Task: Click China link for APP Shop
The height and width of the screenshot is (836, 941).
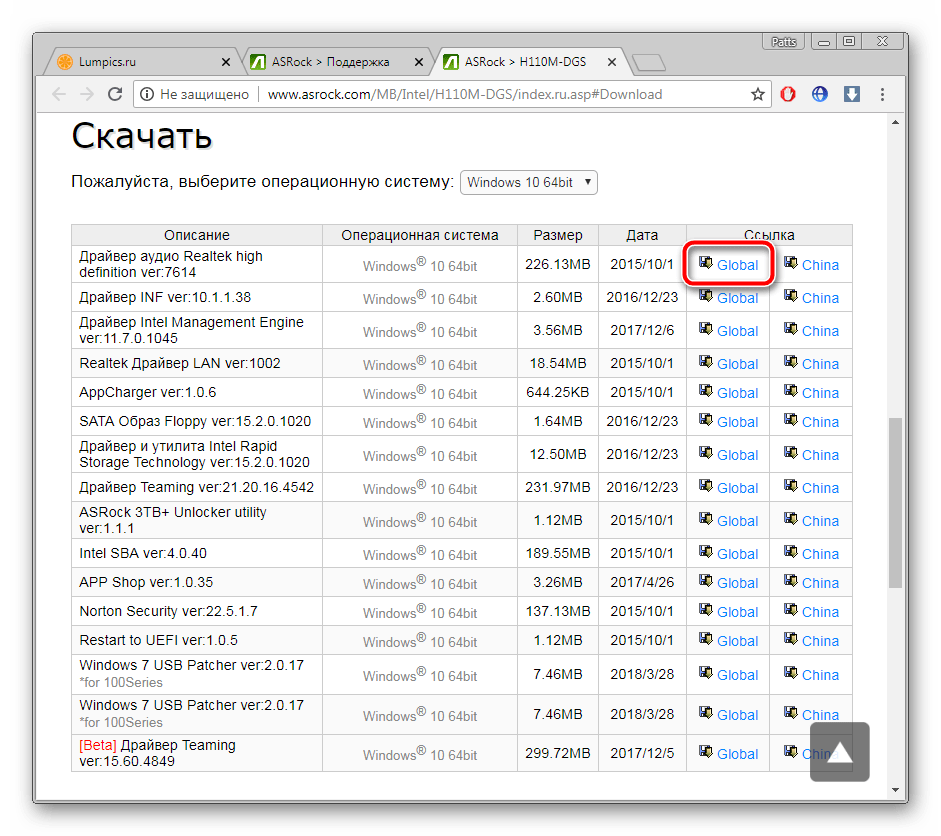Action: 820,583
